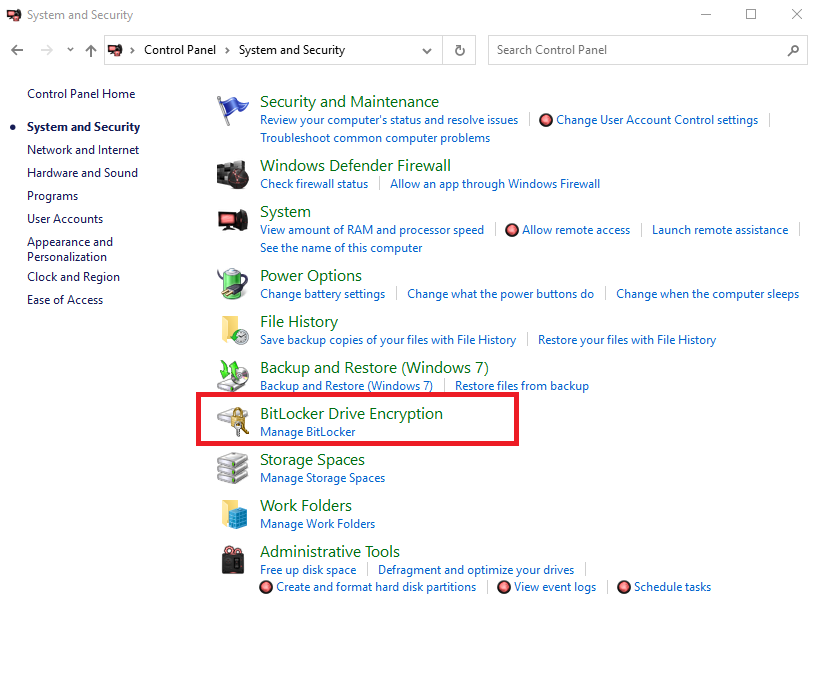Open the File History folder icon
The height and width of the screenshot is (688, 819).
(x=233, y=330)
